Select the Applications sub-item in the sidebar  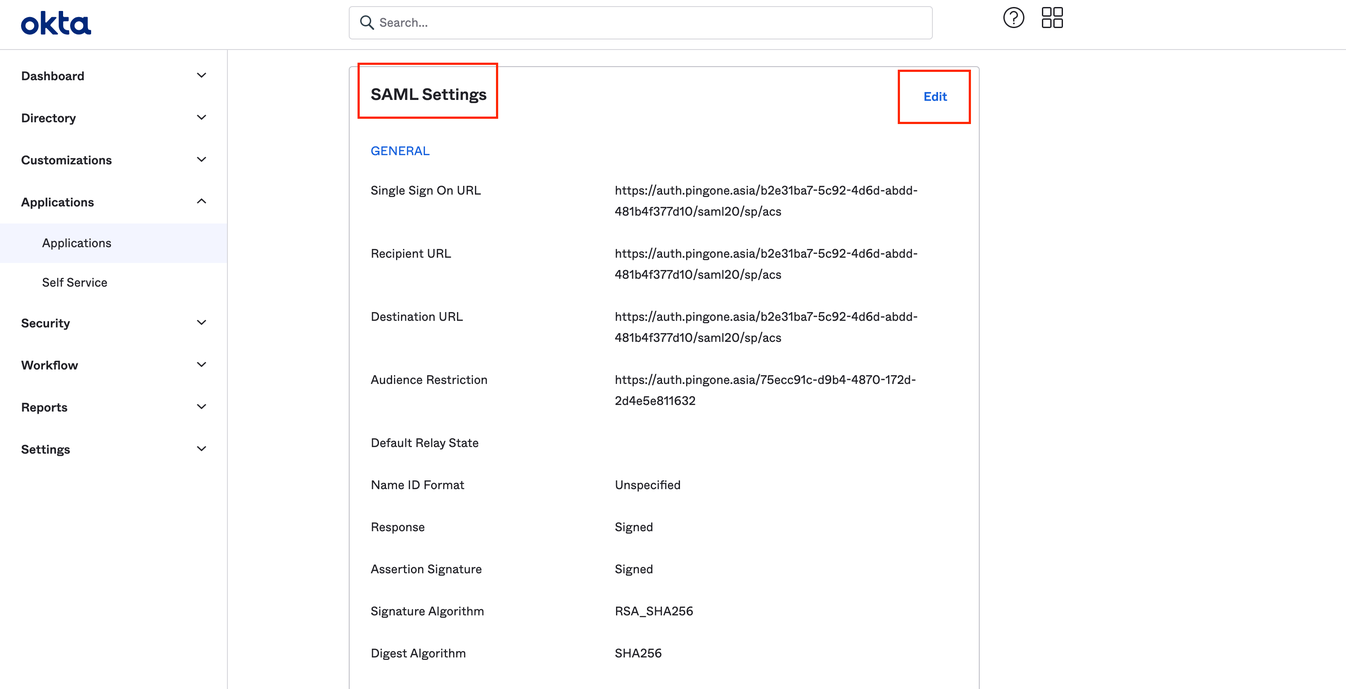pos(77,243)
